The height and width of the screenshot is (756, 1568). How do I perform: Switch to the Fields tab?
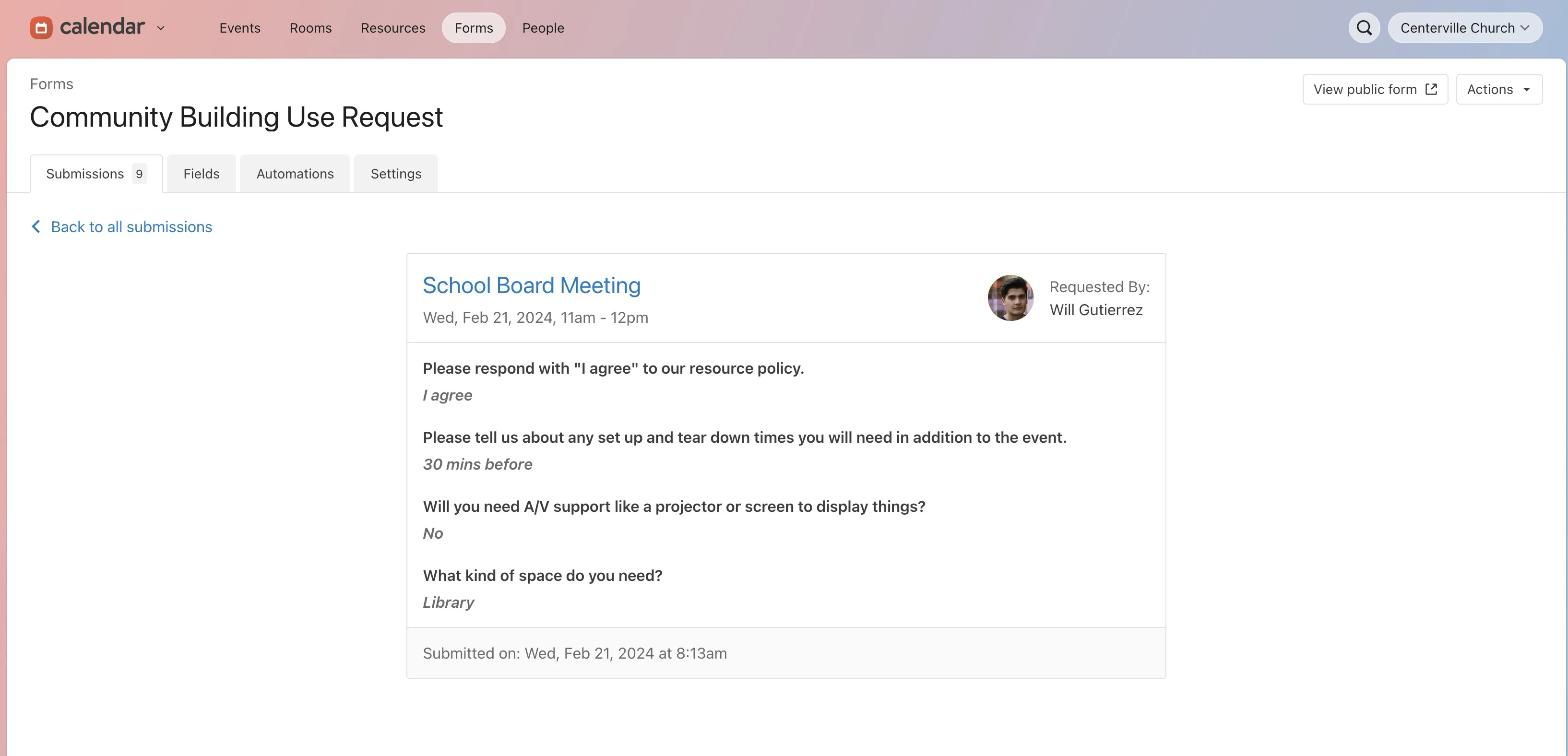tap(201, 174)
